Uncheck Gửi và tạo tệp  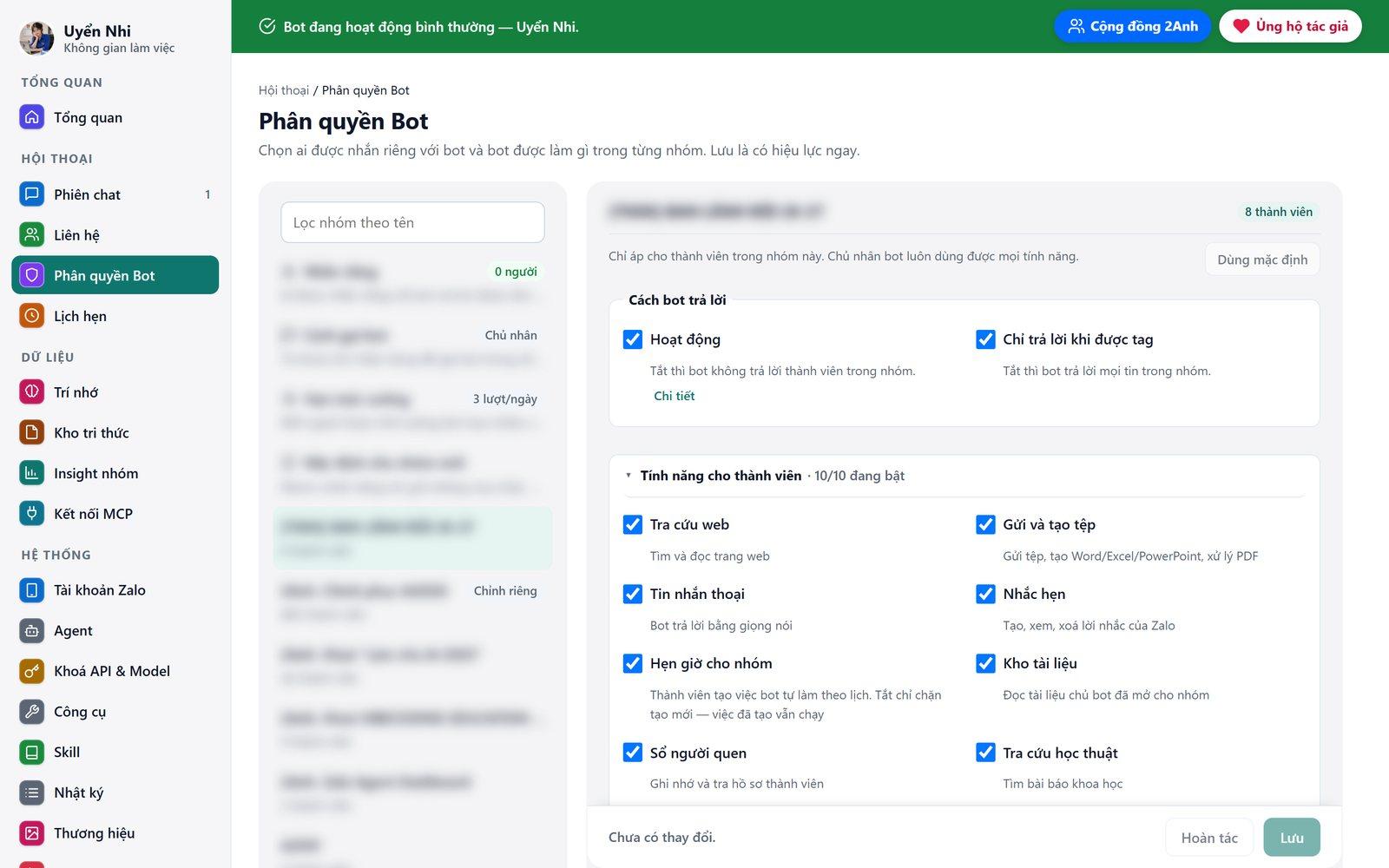(x=985, y=524)
